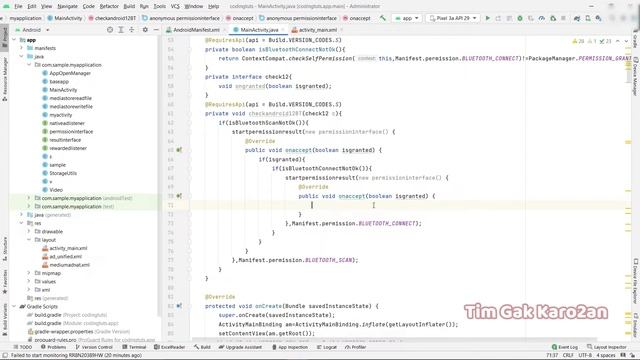Click the CRLF line separator indicator

click(x=568, y=356)
